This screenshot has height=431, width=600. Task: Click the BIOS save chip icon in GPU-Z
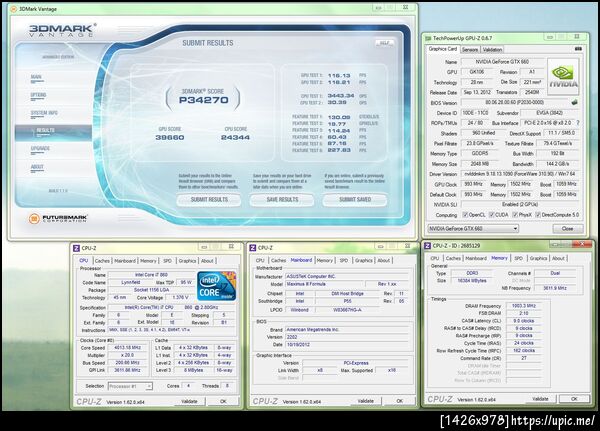pyautogui.click(x=574, y=103)
